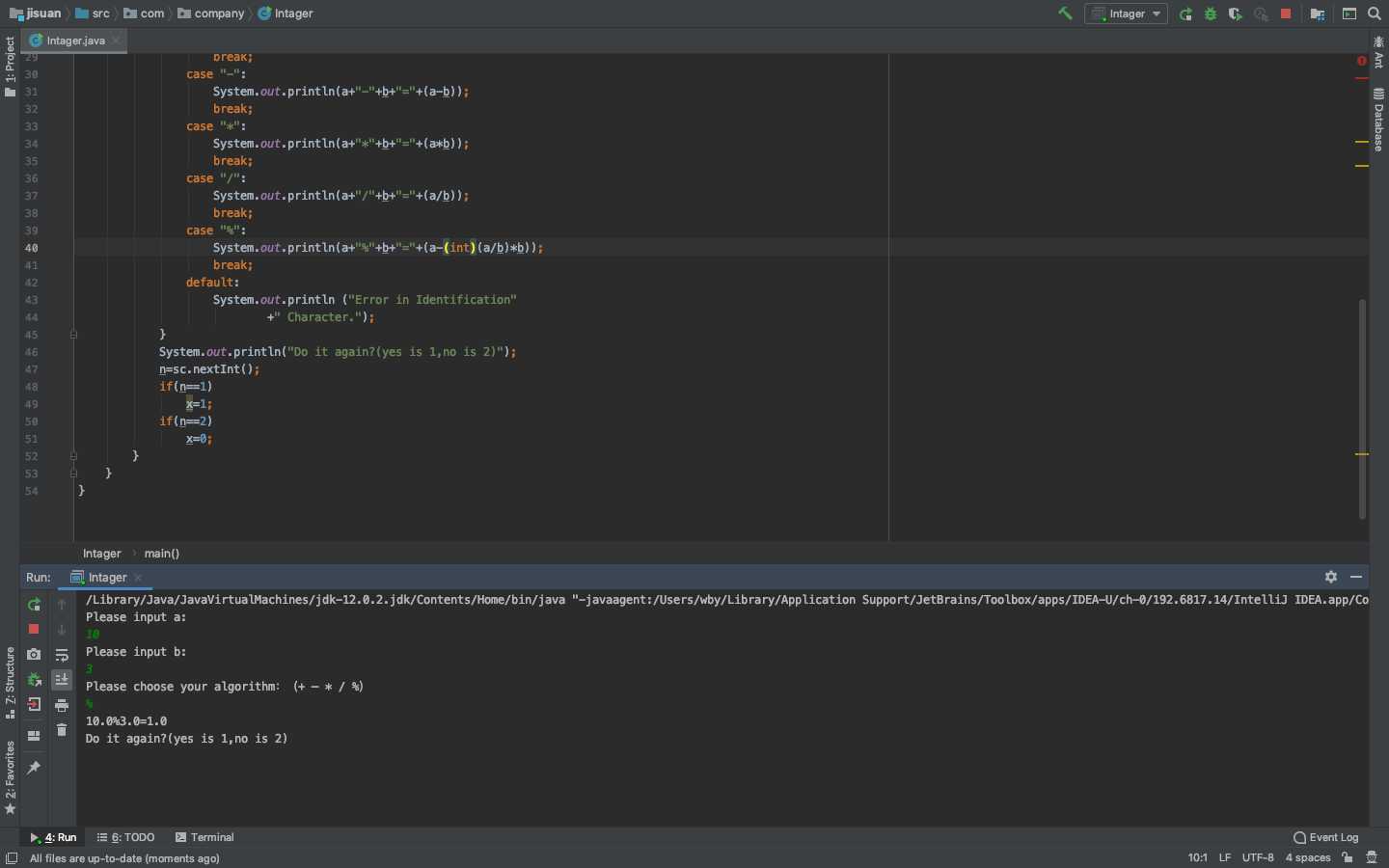Select the com breadcrumb folder
The height and width of the screenshot is (868, 1389).
click(144, 14)
